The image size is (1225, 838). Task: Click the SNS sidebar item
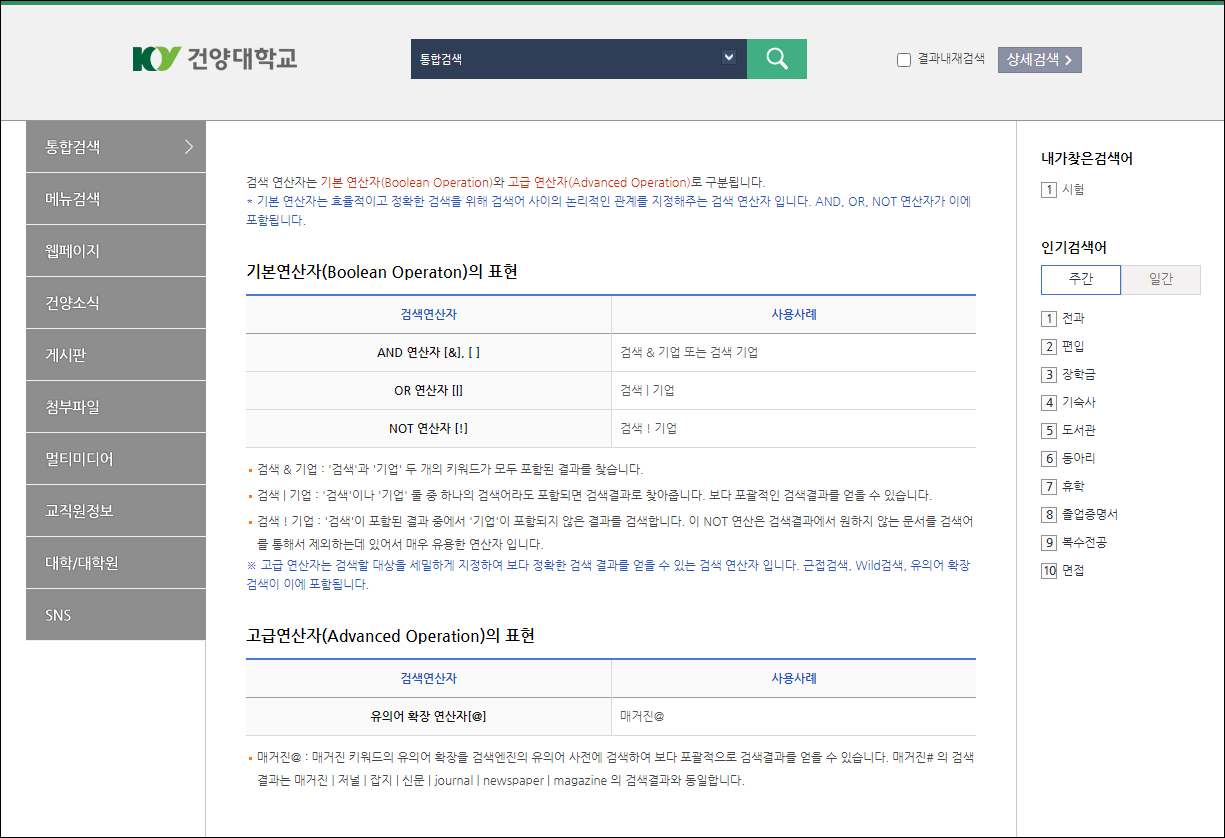115,615
